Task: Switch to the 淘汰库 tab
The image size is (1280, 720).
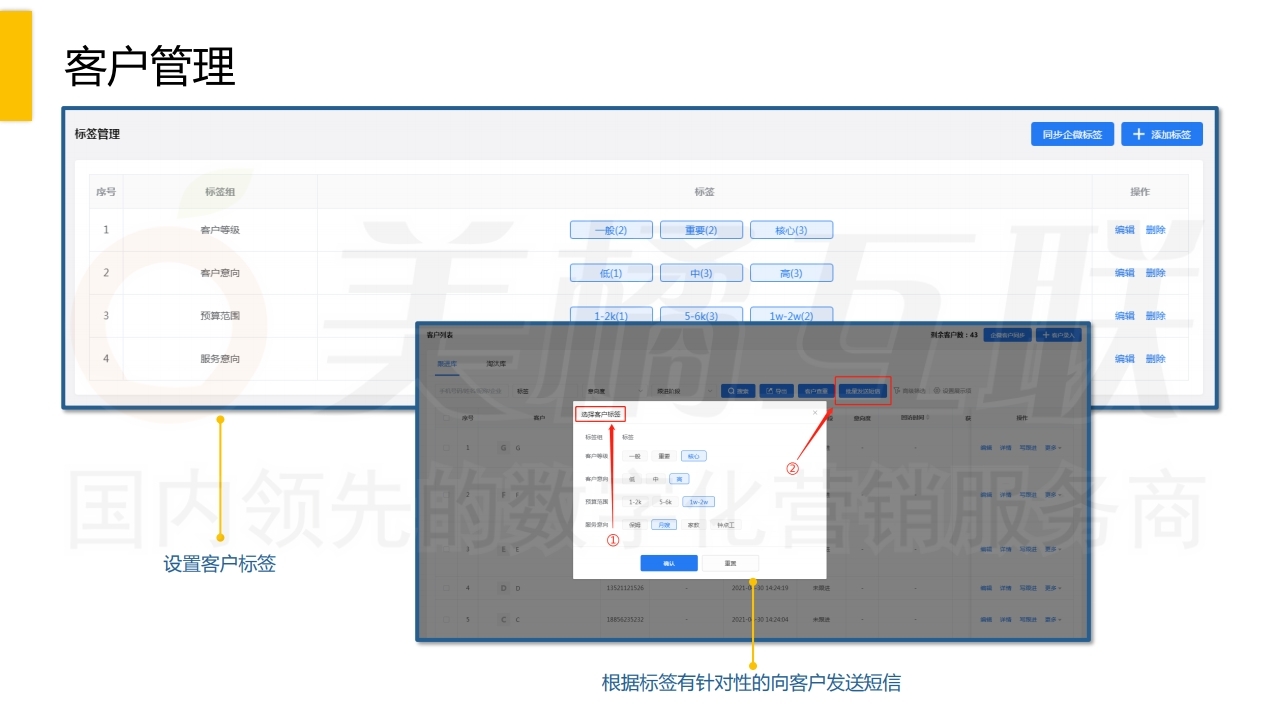Action: tap(496, 364)
